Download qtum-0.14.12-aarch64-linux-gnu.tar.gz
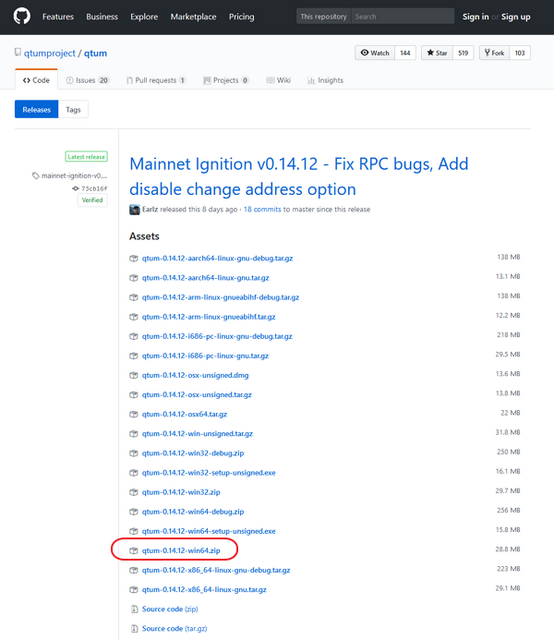Viewport: 554px width, 640px height. coord(205,278)
